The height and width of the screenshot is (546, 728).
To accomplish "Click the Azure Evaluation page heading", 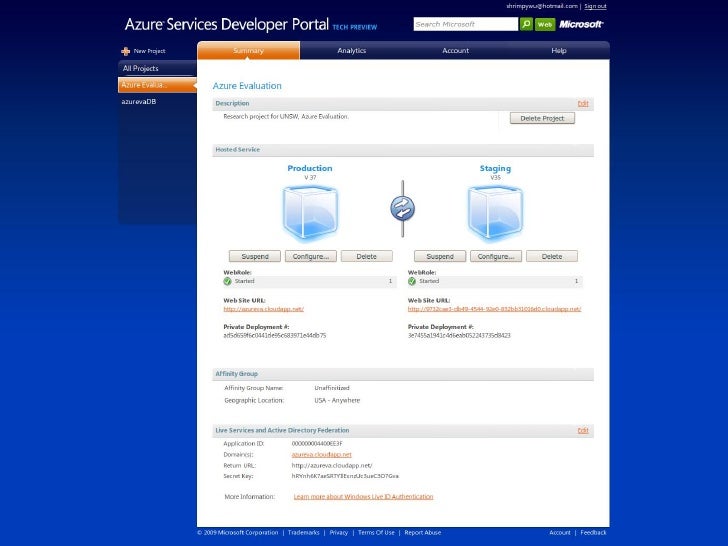I will 247,86.
